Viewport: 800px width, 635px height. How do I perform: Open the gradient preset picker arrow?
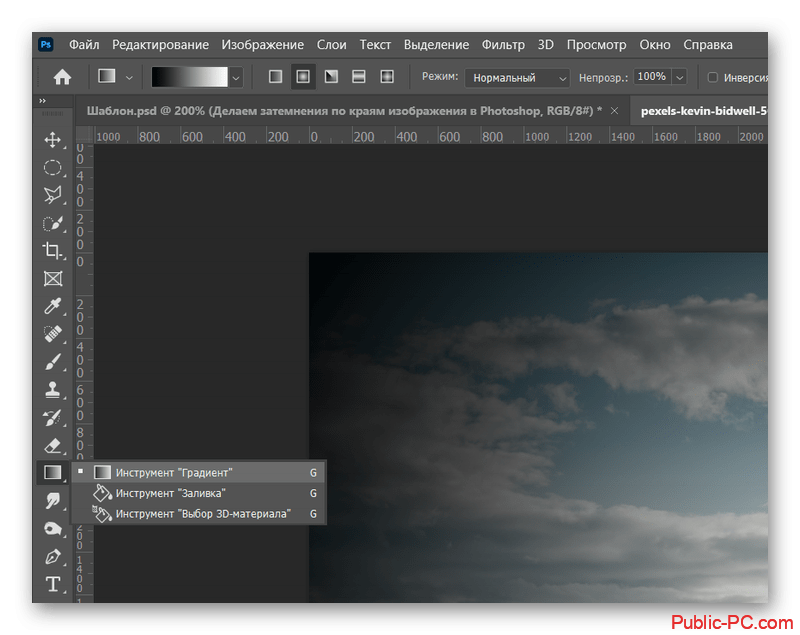click(236, 77)
